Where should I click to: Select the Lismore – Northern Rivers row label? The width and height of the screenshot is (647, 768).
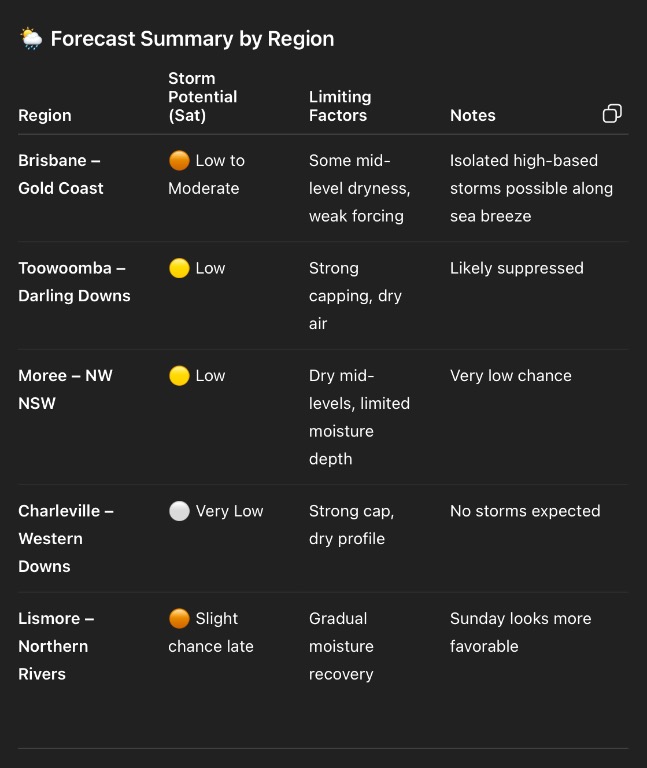point(58,646)
